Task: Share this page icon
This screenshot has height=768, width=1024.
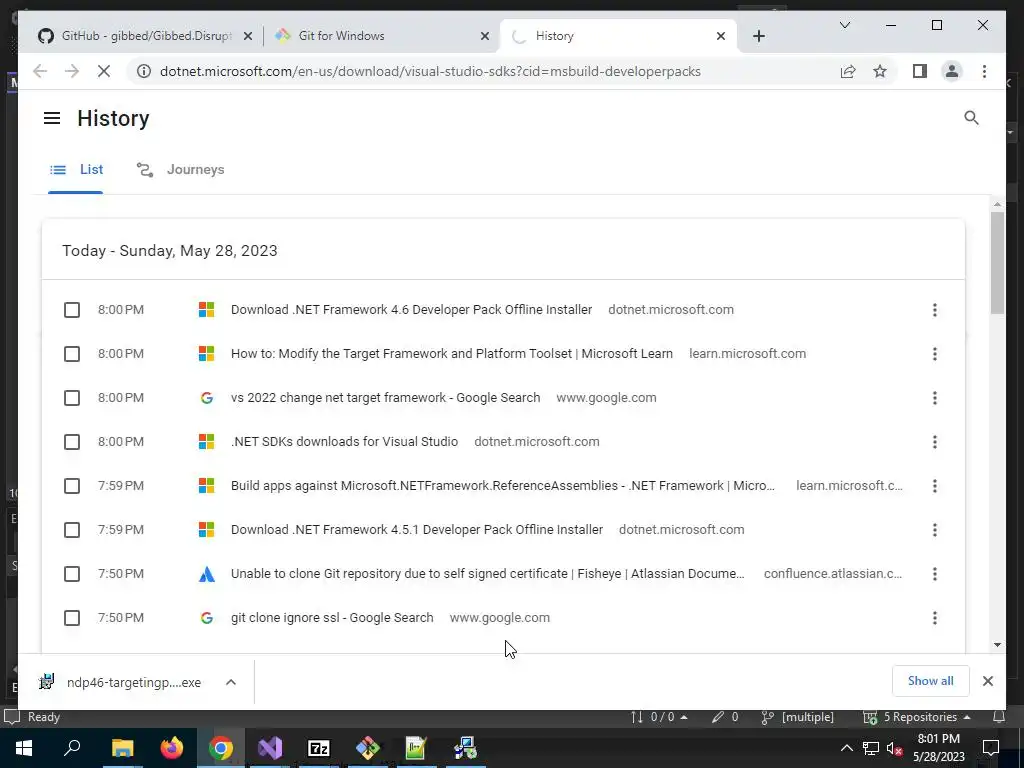Action: (848, 71)
